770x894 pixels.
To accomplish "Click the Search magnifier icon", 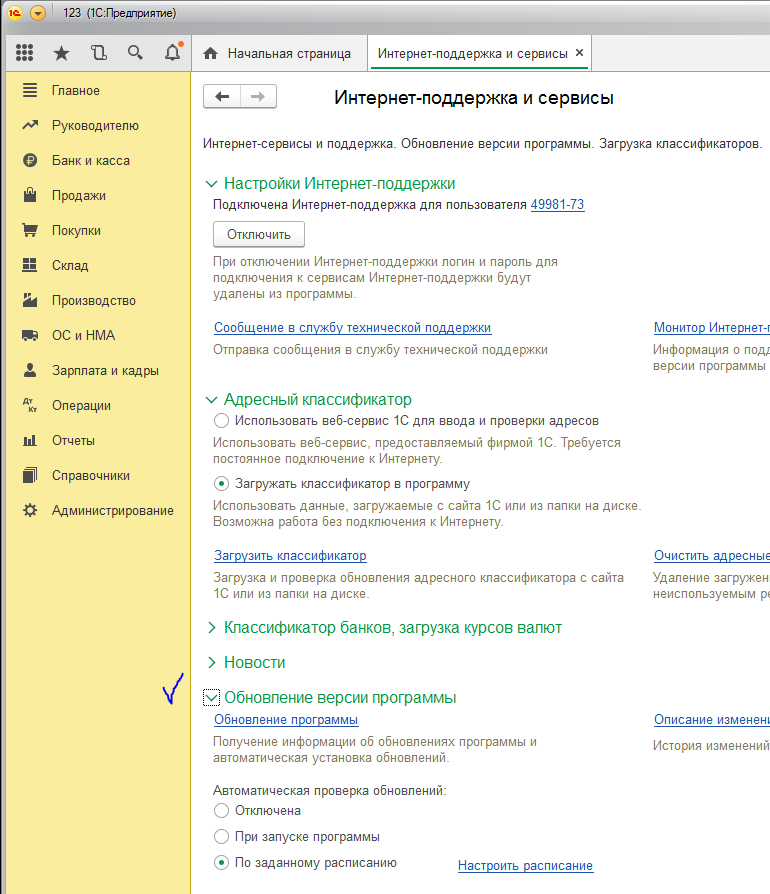I will (135, 53).
